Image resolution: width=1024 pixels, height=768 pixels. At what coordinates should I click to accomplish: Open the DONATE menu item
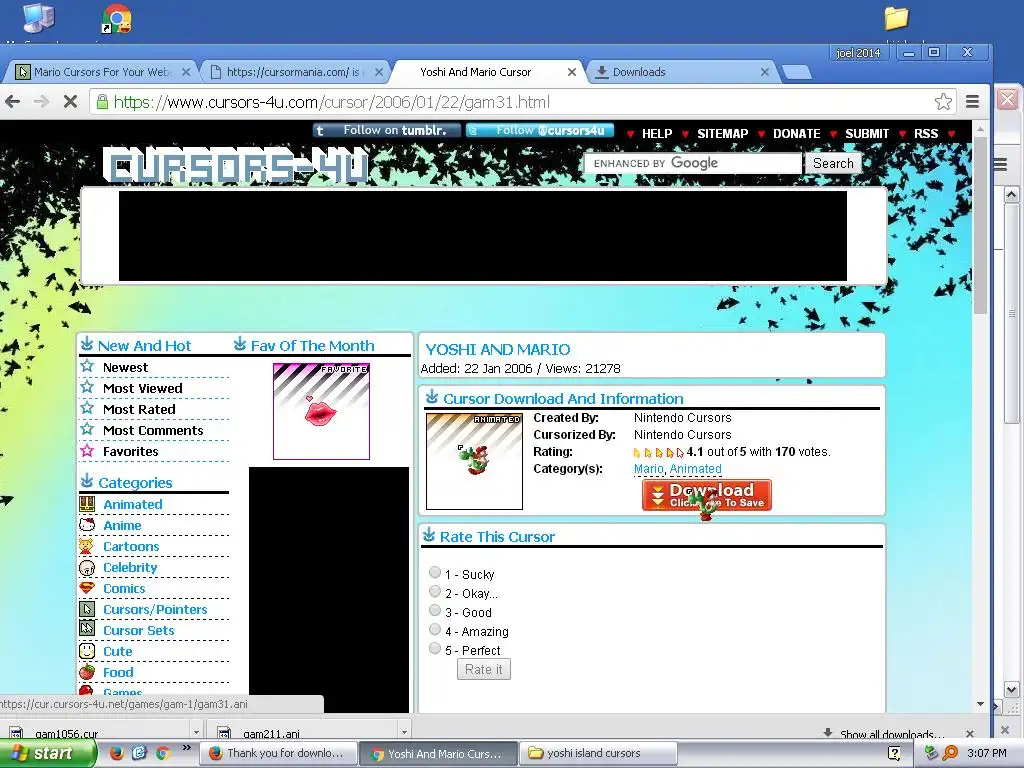tap(796, 133)
